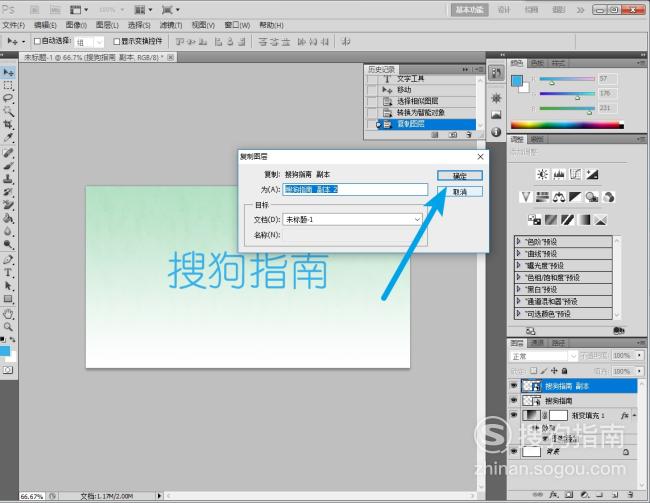Viewport: 650px width, 503px height.
Task: Add a Curves adjustment
Action: coord(575,174)
